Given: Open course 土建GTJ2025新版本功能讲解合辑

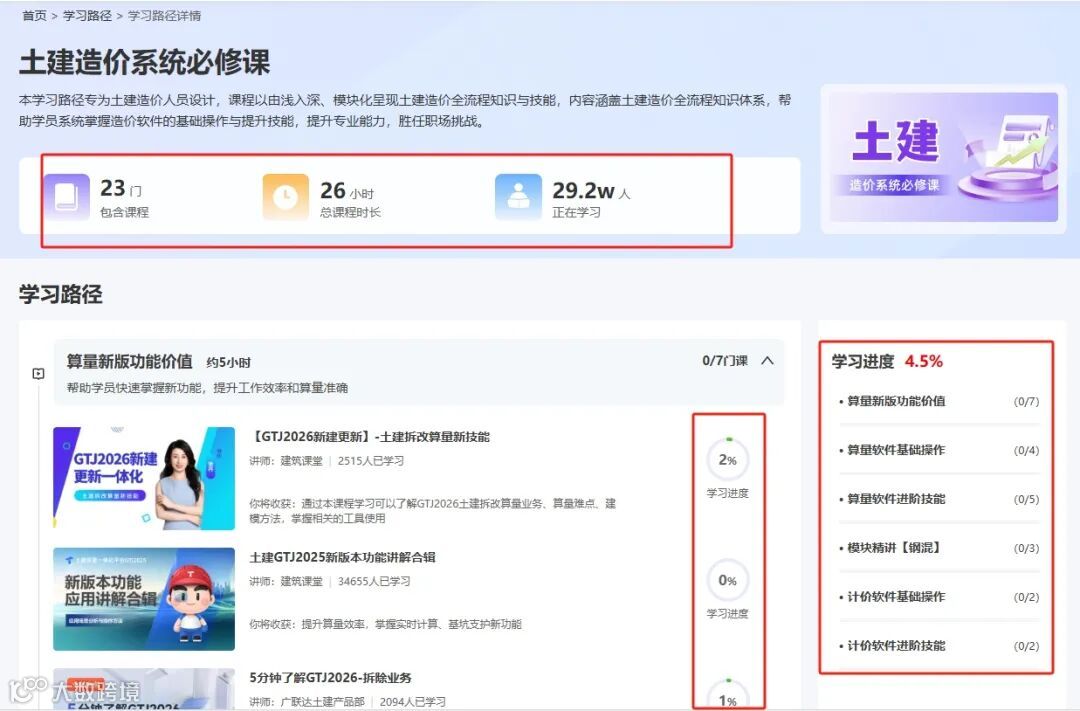Looking at the screenshot, I should 342,557.
